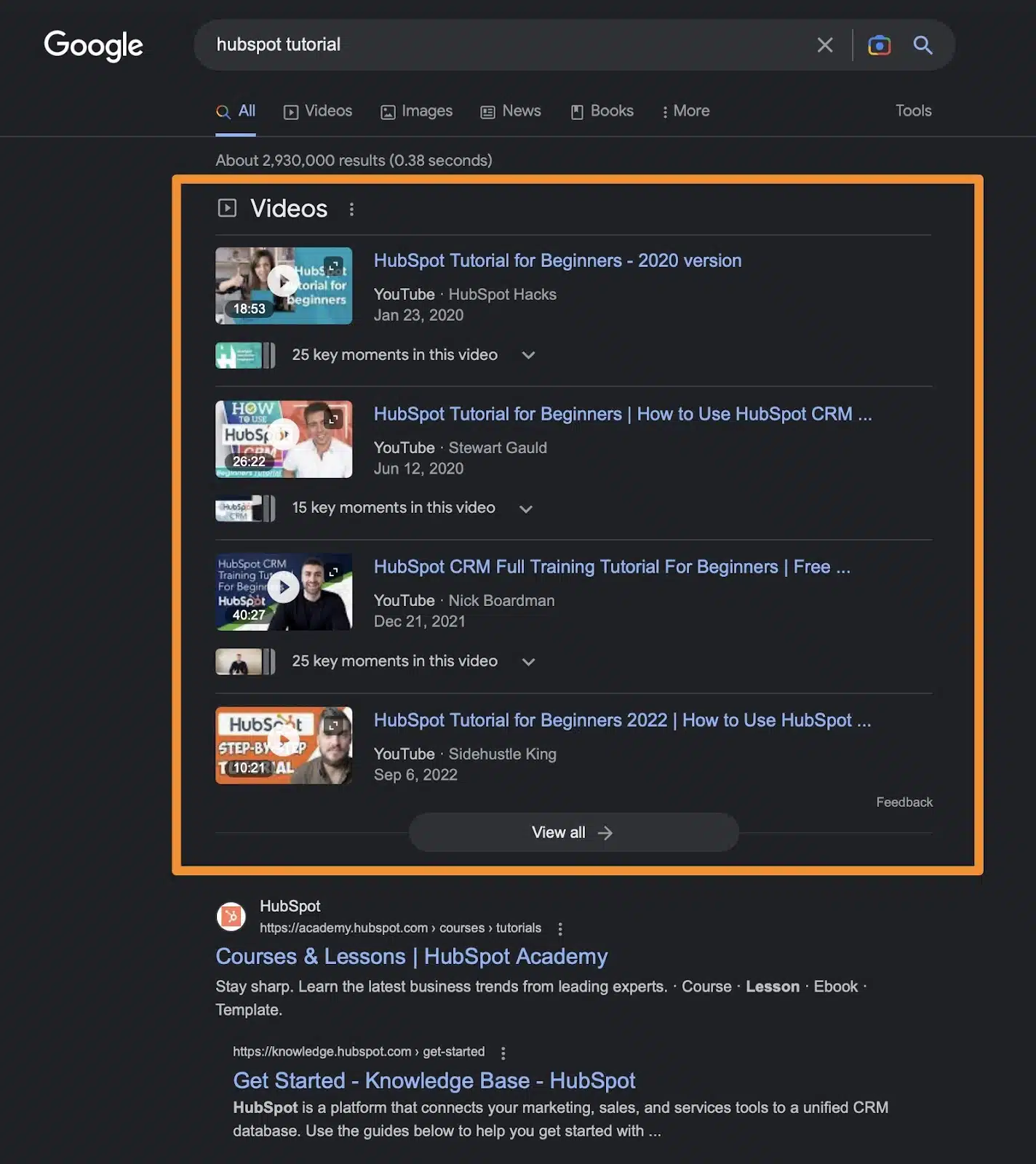Open HubSpot Tutorial for Beginners 2022 link
The image size is (1036, 1164).
(x=622, y=720)
